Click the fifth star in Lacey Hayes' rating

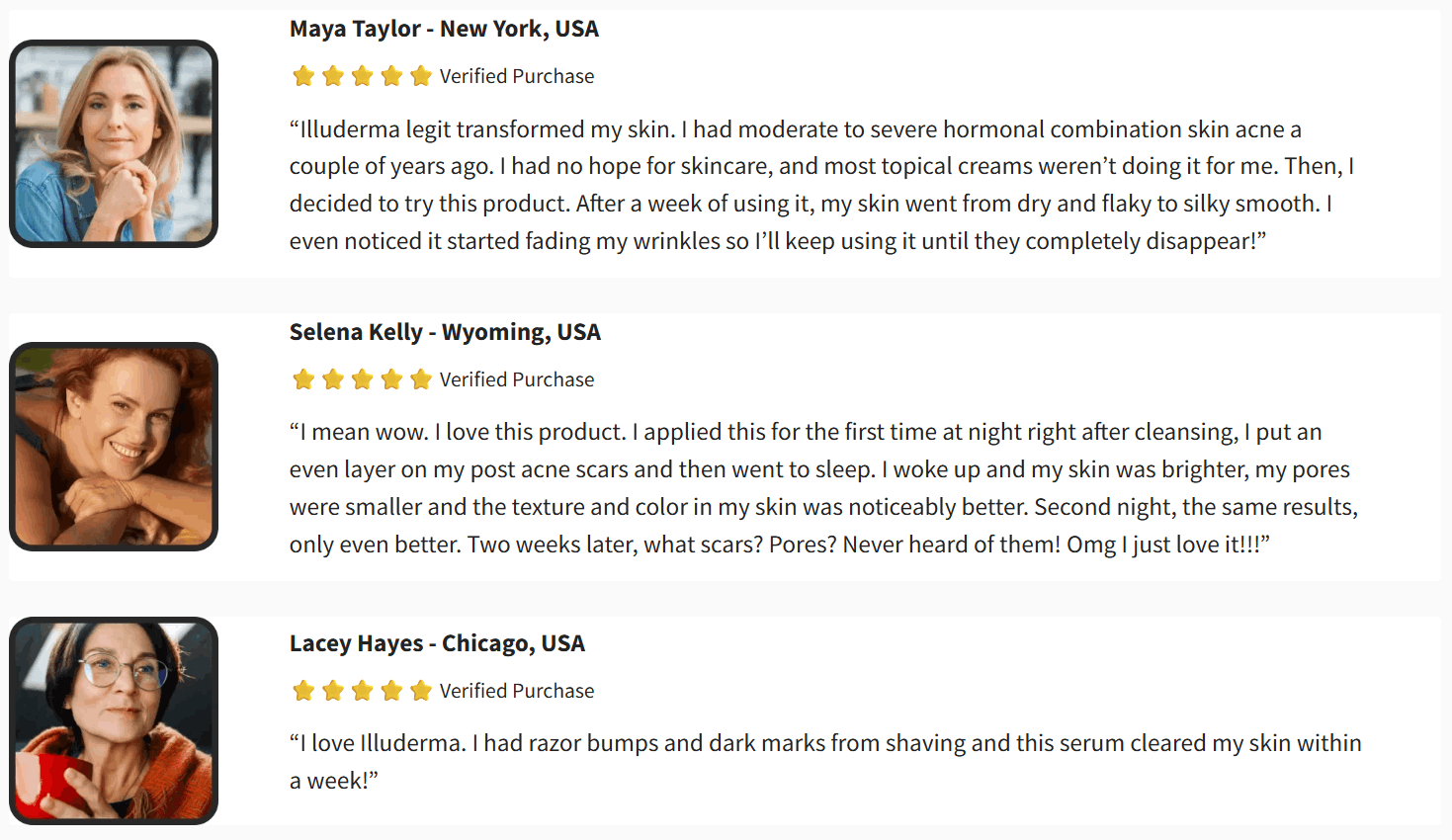421,691
